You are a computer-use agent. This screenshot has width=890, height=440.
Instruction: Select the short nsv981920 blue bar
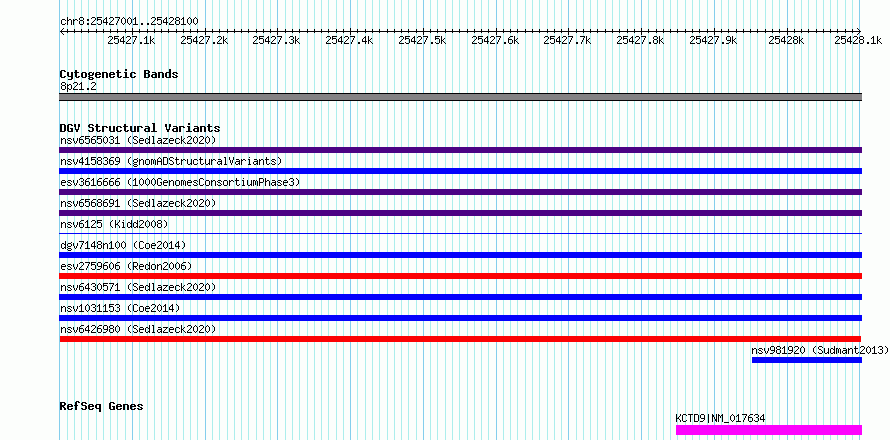pyautogui.click(x=807, y=360)
